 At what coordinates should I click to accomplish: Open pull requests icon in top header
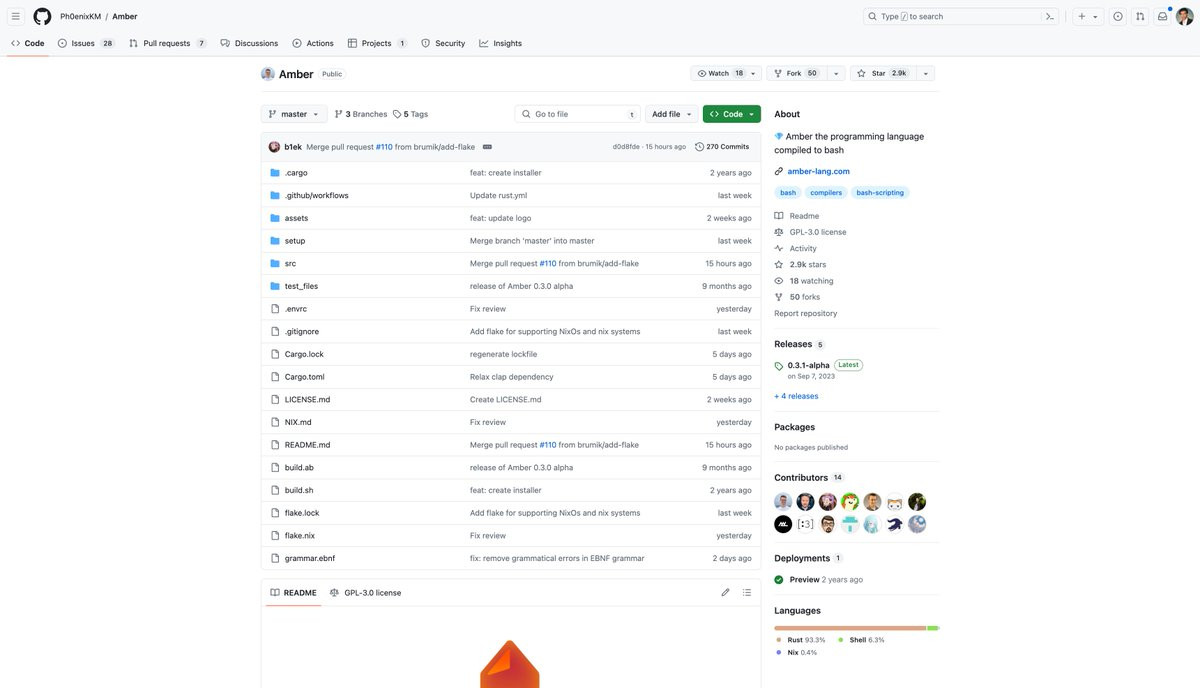(x=1140, y=16)
